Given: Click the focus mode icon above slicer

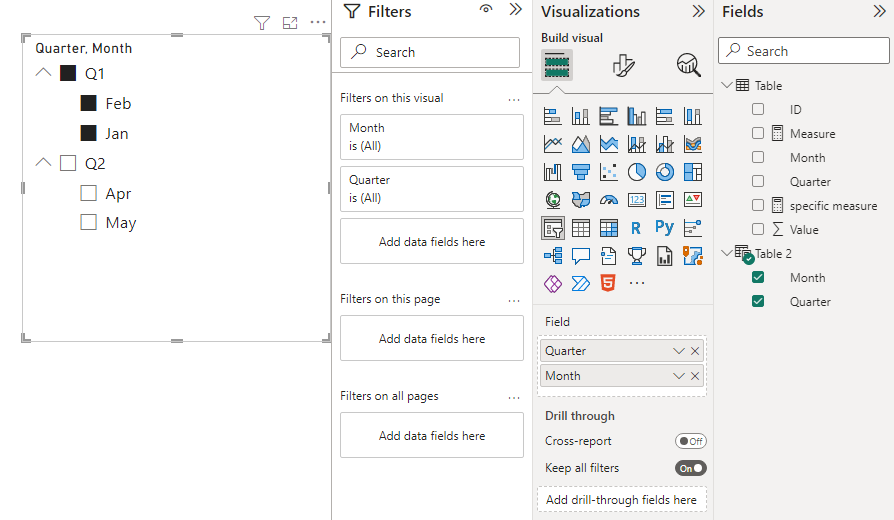Looking at the screenshot, I should (x=290, y=23).
